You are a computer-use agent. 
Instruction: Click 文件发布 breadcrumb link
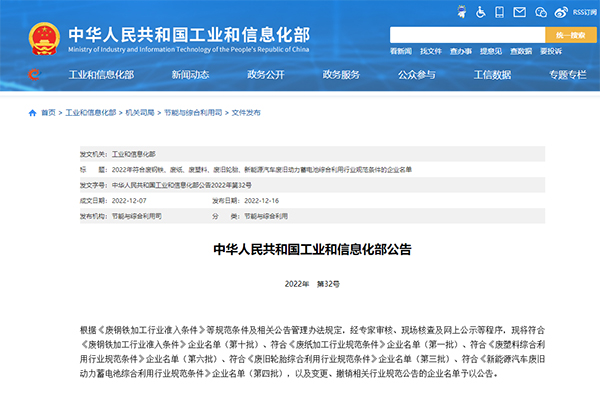(246, 113)
